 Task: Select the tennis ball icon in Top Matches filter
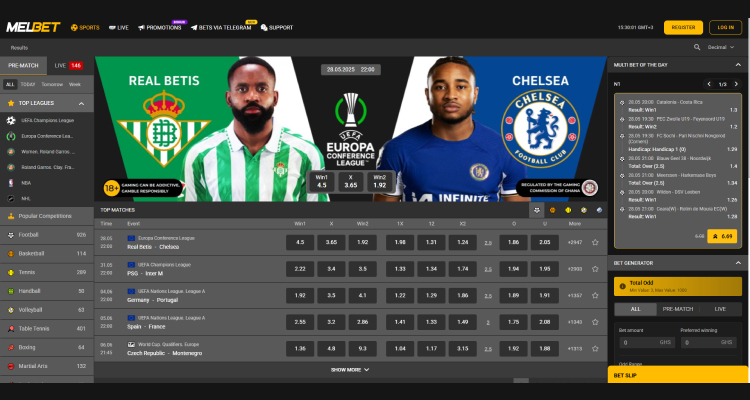pos(568,210)
